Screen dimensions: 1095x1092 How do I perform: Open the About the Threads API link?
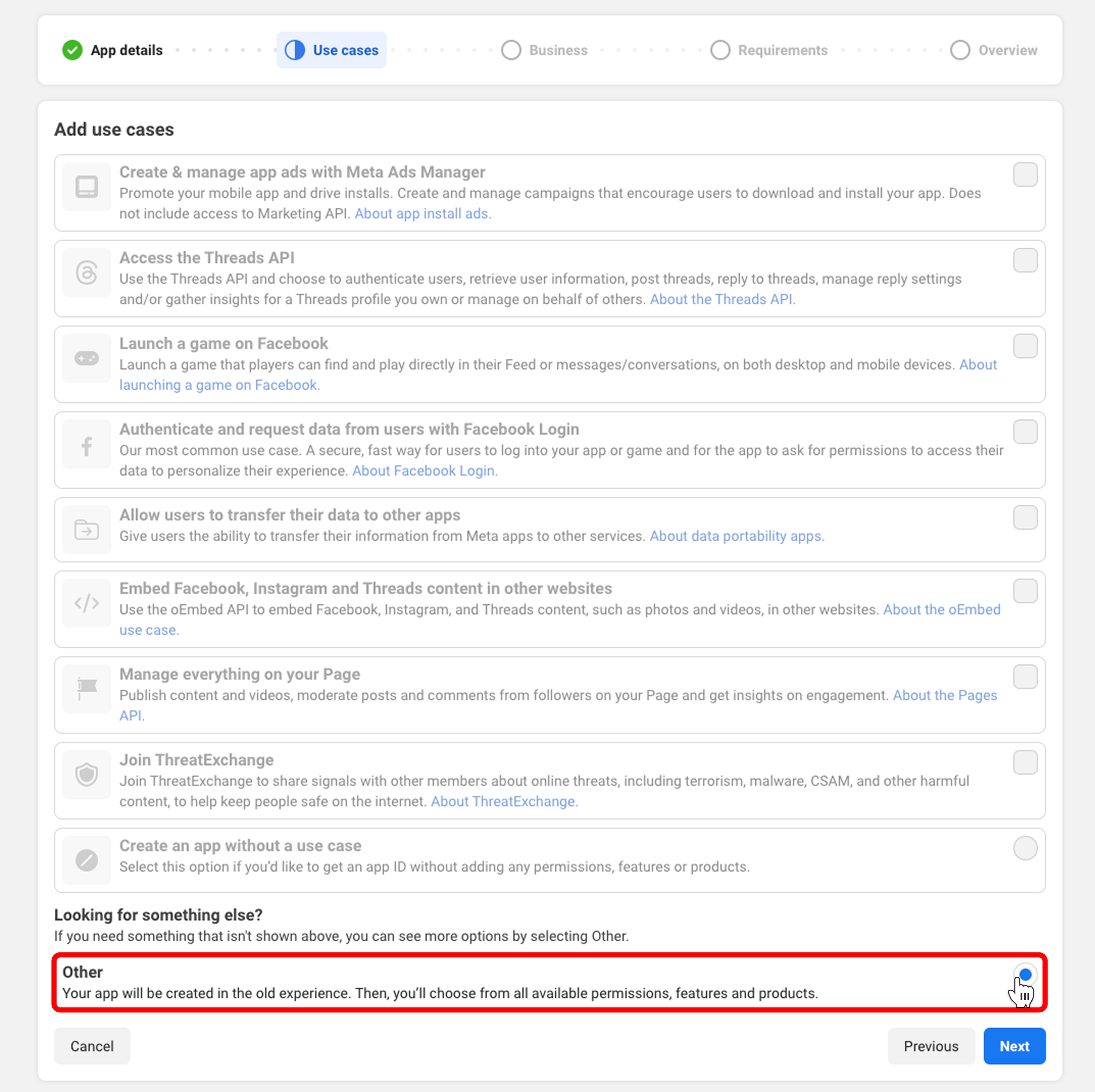723,299
